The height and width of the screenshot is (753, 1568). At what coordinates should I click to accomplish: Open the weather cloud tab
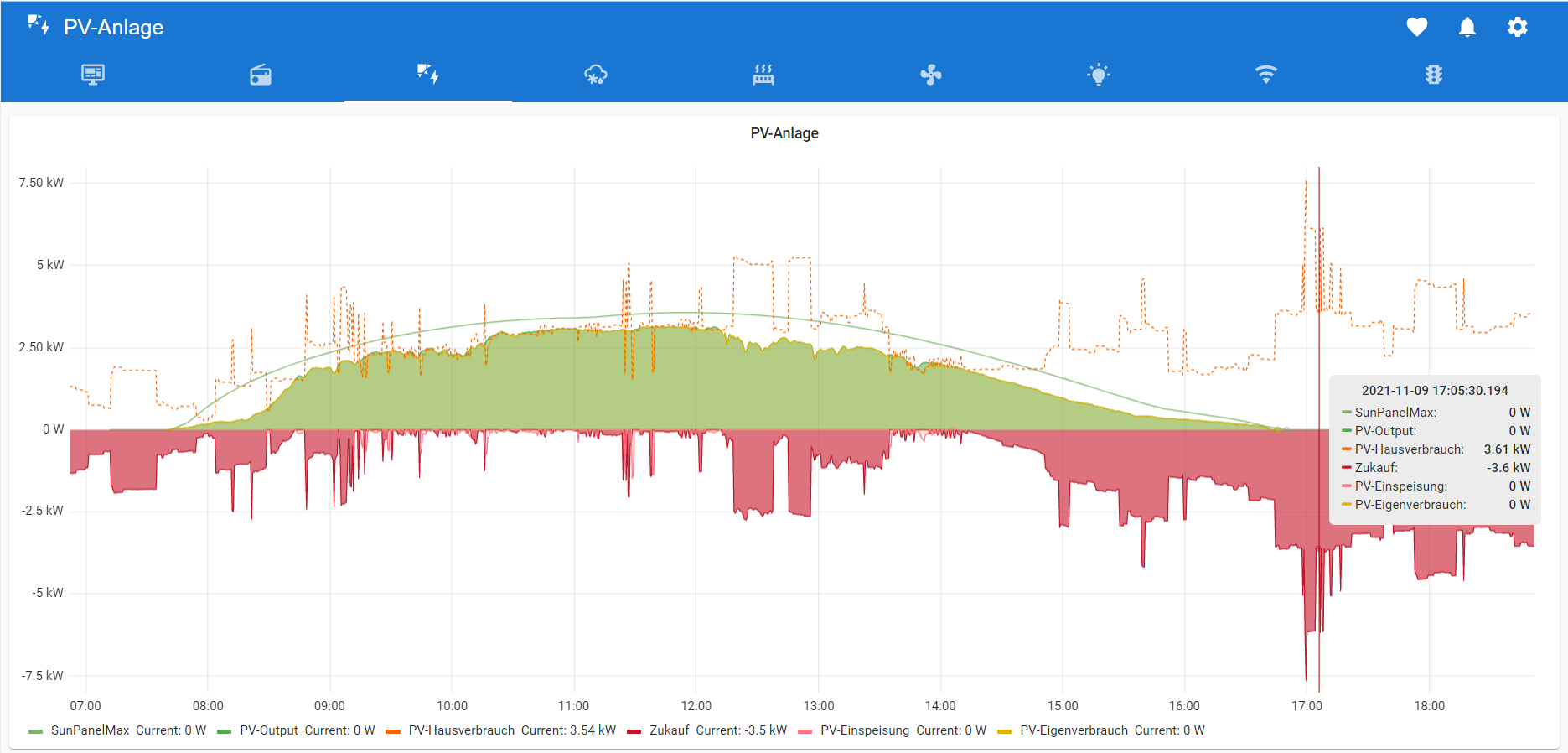point(596,75)
